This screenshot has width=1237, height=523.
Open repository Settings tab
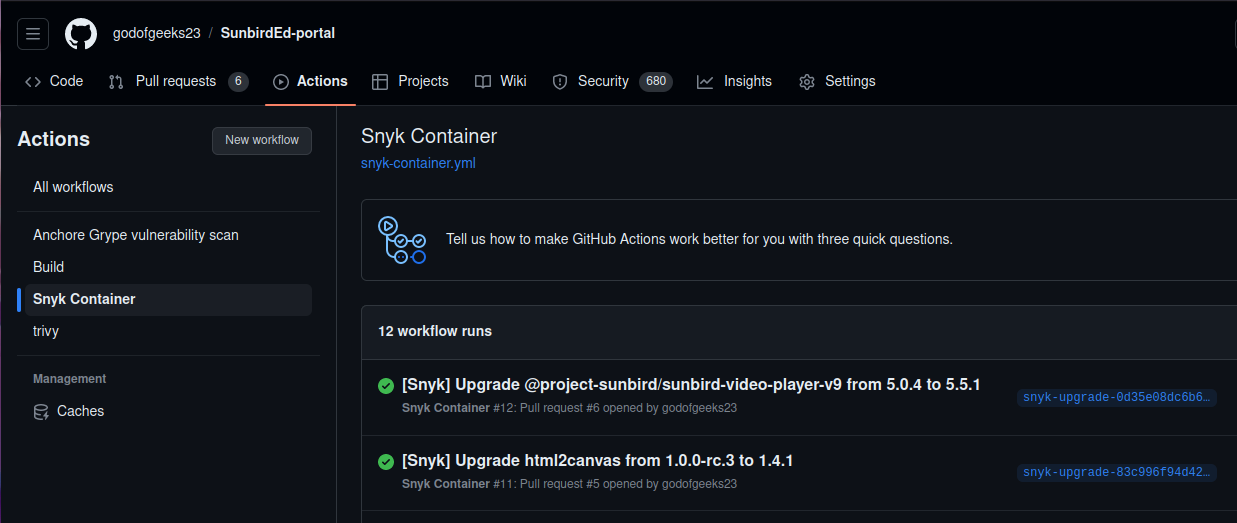(x=837, y=81)
